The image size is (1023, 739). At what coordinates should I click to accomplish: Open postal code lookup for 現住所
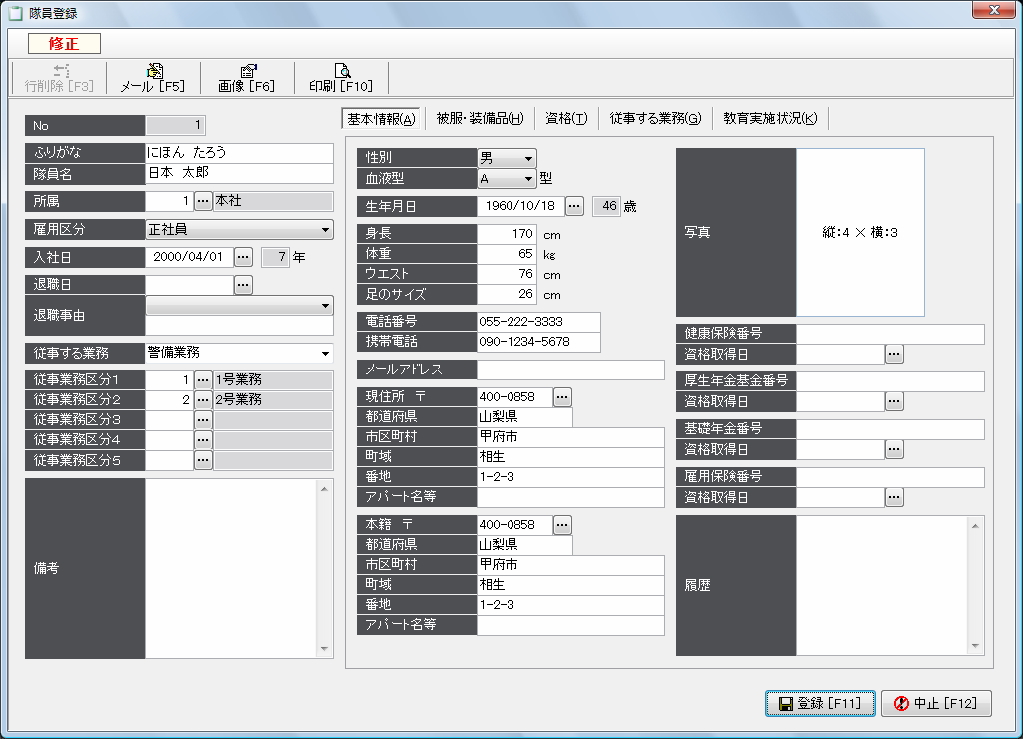point(562,397)
